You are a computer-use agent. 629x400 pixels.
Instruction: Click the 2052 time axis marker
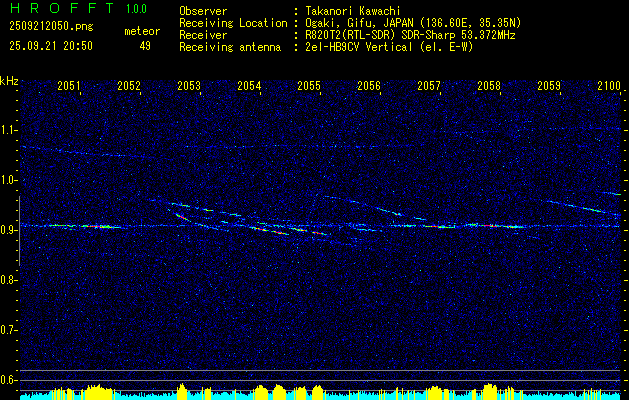point(129,85)
